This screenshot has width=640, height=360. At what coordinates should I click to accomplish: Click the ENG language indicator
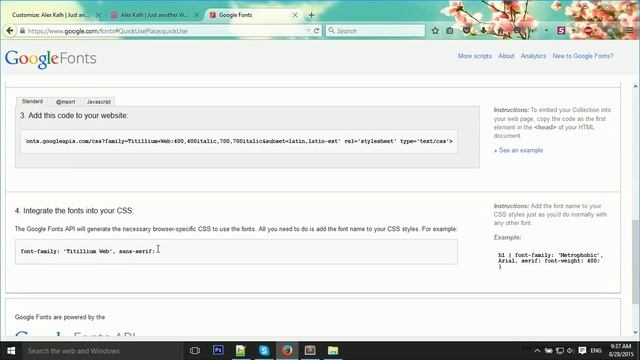pyautogui.click(x=596, y=351)
